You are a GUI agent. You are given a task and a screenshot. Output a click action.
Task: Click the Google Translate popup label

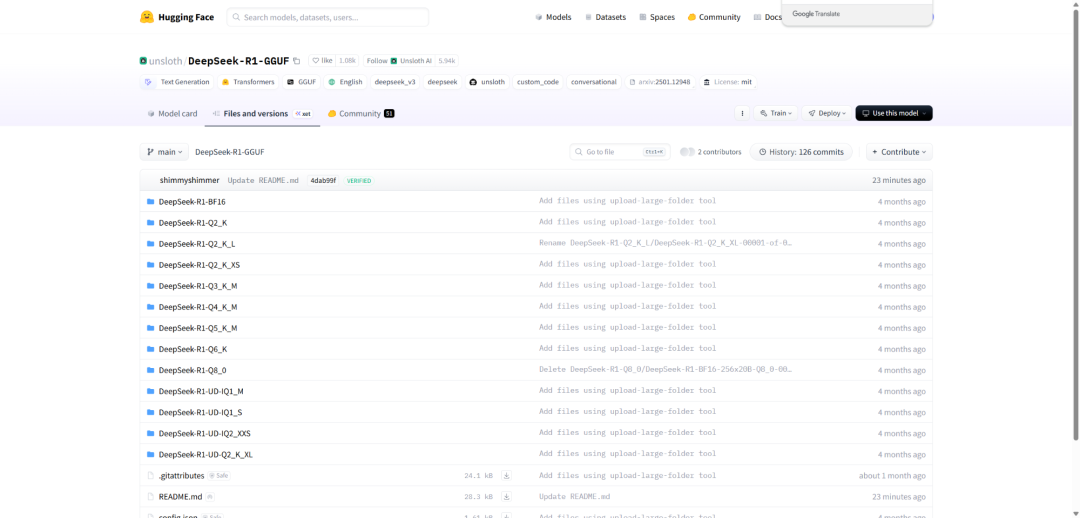pos(816,14)
